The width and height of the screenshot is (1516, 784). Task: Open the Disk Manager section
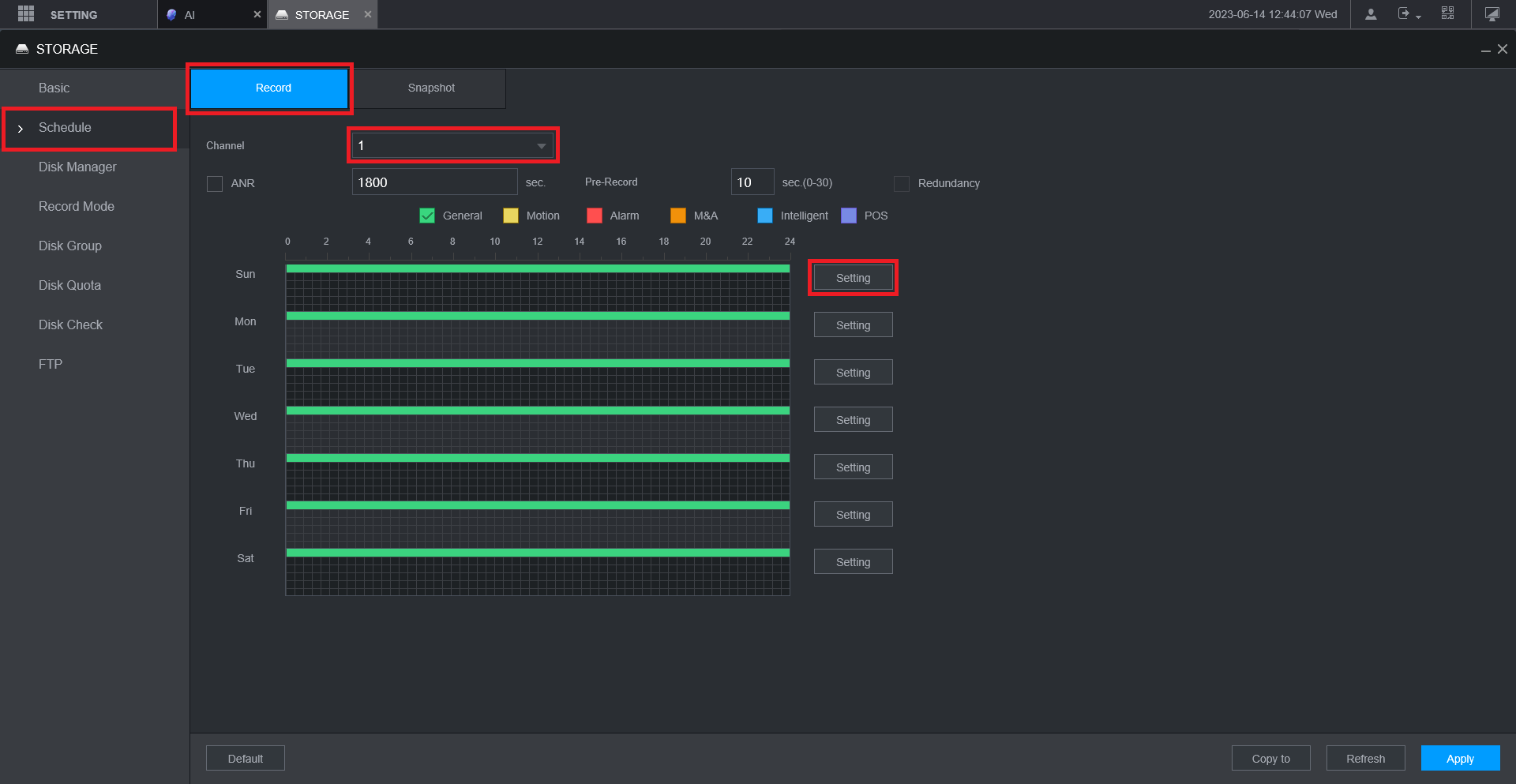coord(77,167)
